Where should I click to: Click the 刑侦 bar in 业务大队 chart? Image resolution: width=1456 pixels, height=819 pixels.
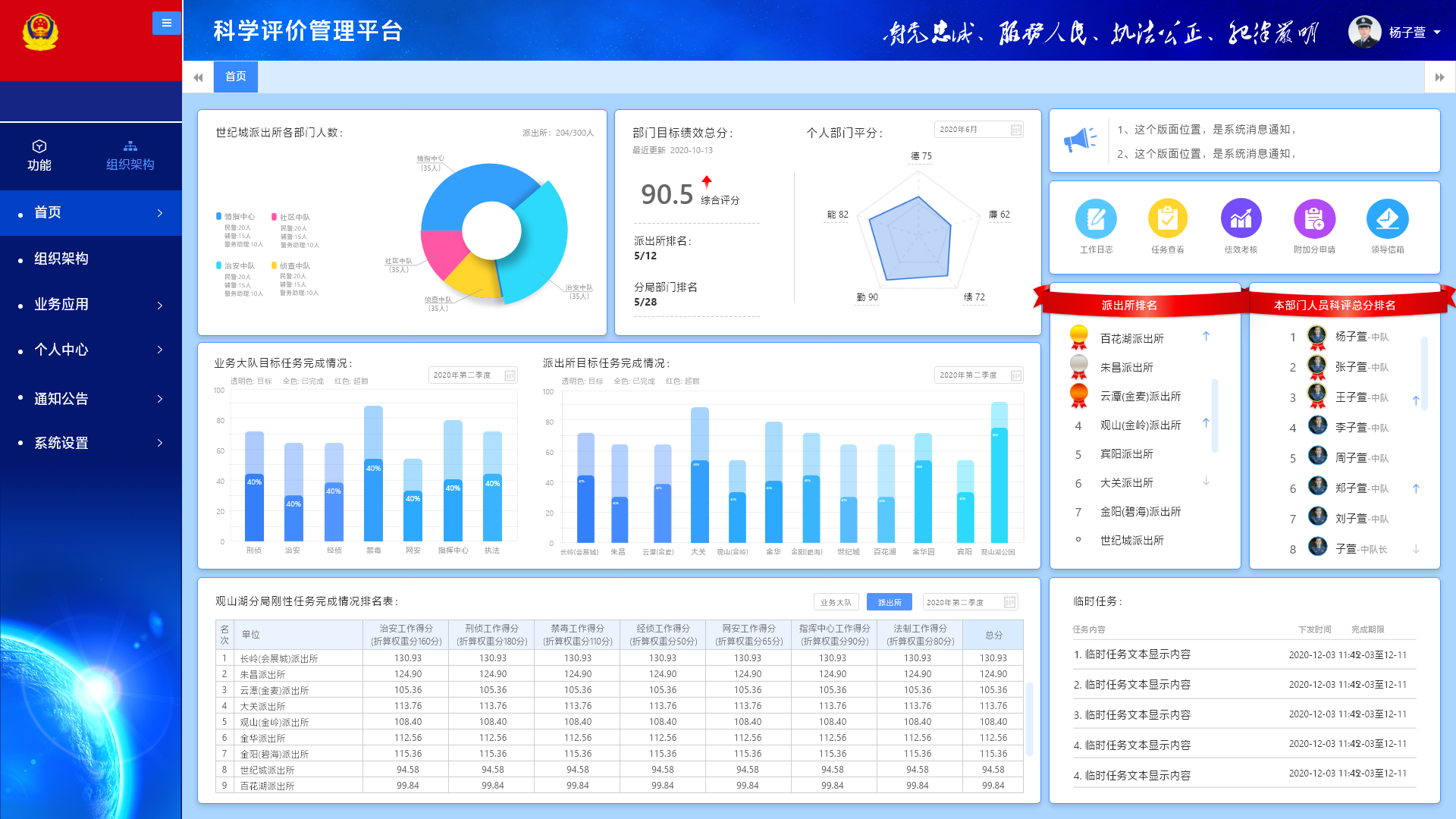point(254,486)
